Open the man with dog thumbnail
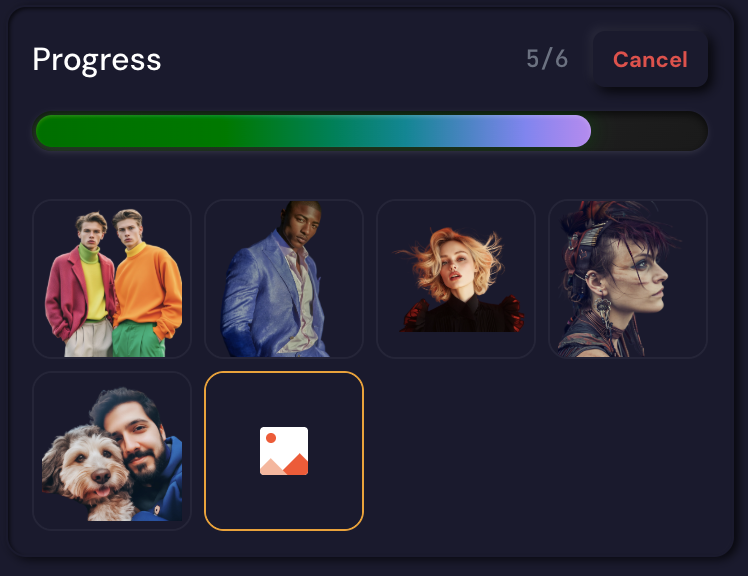748x576 pixels. coord(112,451)
